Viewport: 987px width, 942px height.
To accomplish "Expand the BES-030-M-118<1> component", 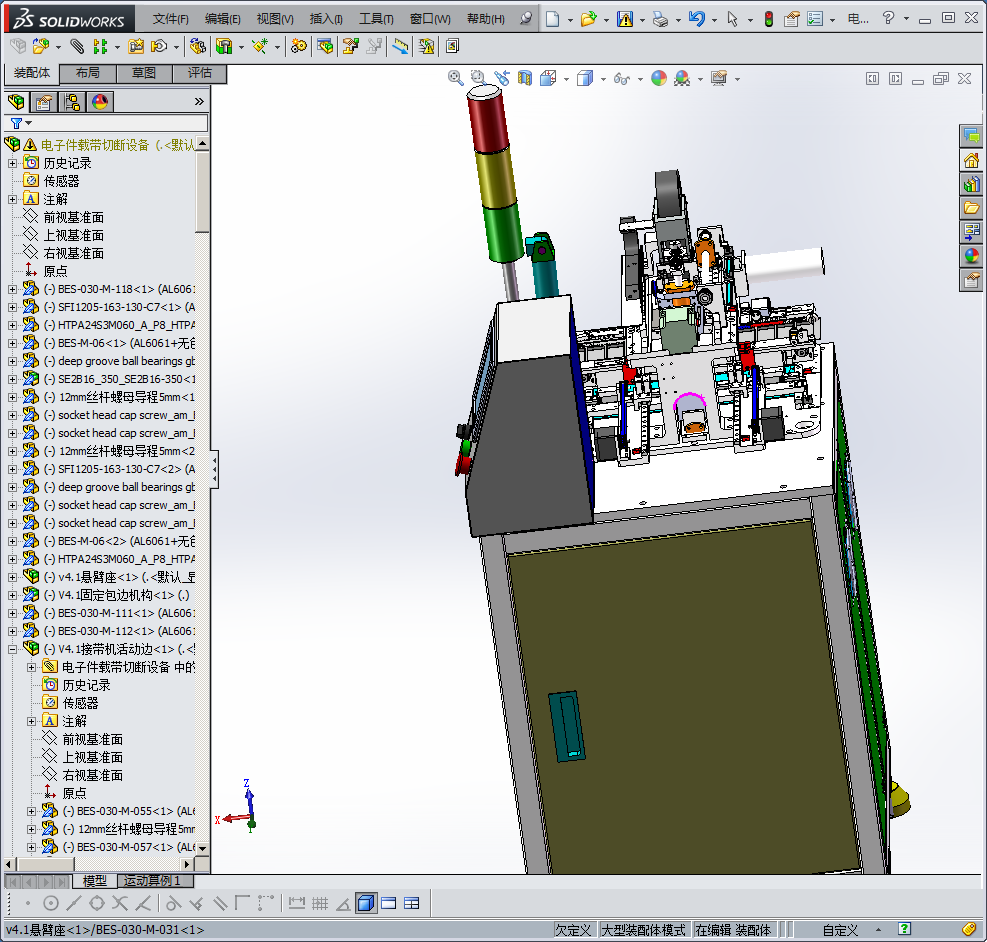I will pos(12,289).
